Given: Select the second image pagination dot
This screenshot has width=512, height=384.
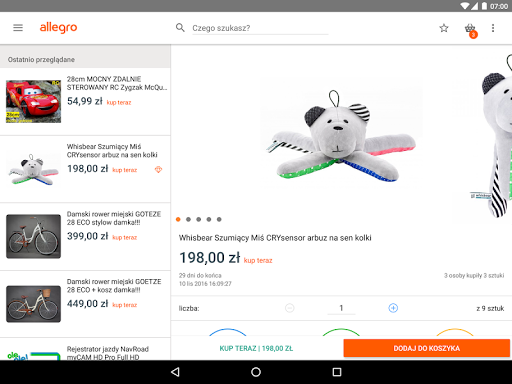Looking at the screenshot, I should (188, 219).
